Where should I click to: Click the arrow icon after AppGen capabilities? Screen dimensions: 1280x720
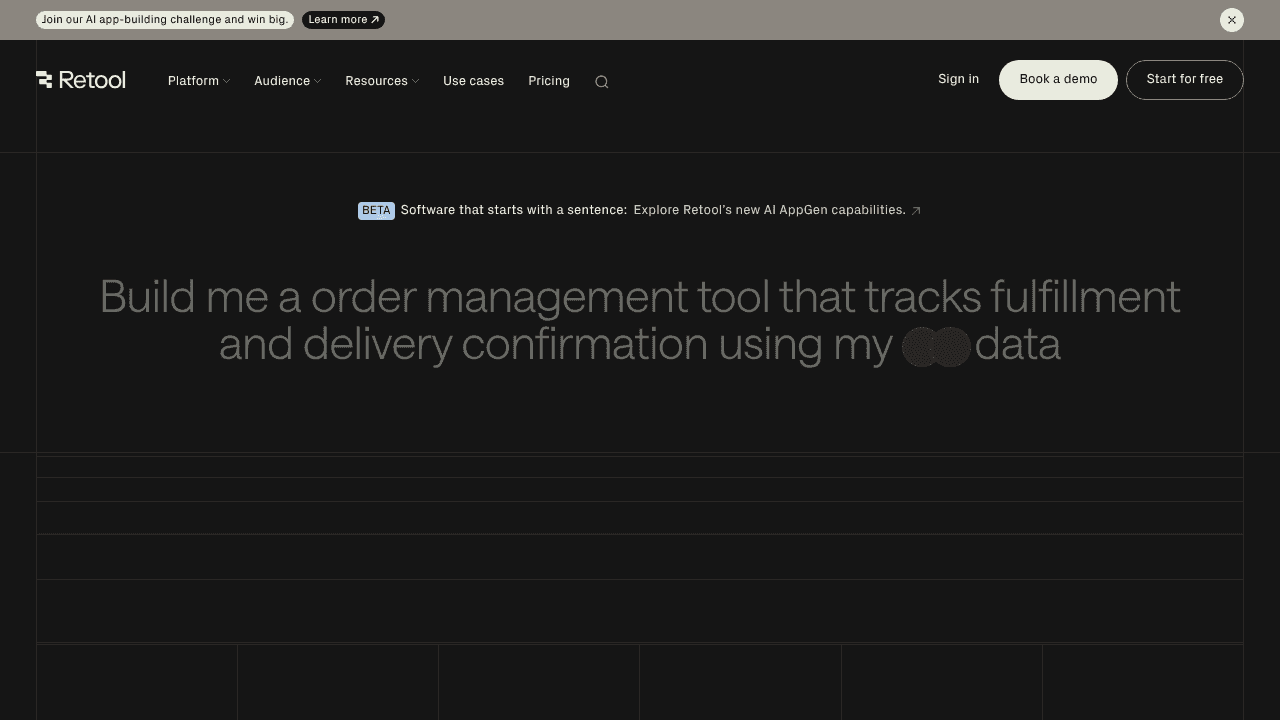pos(915,211)
